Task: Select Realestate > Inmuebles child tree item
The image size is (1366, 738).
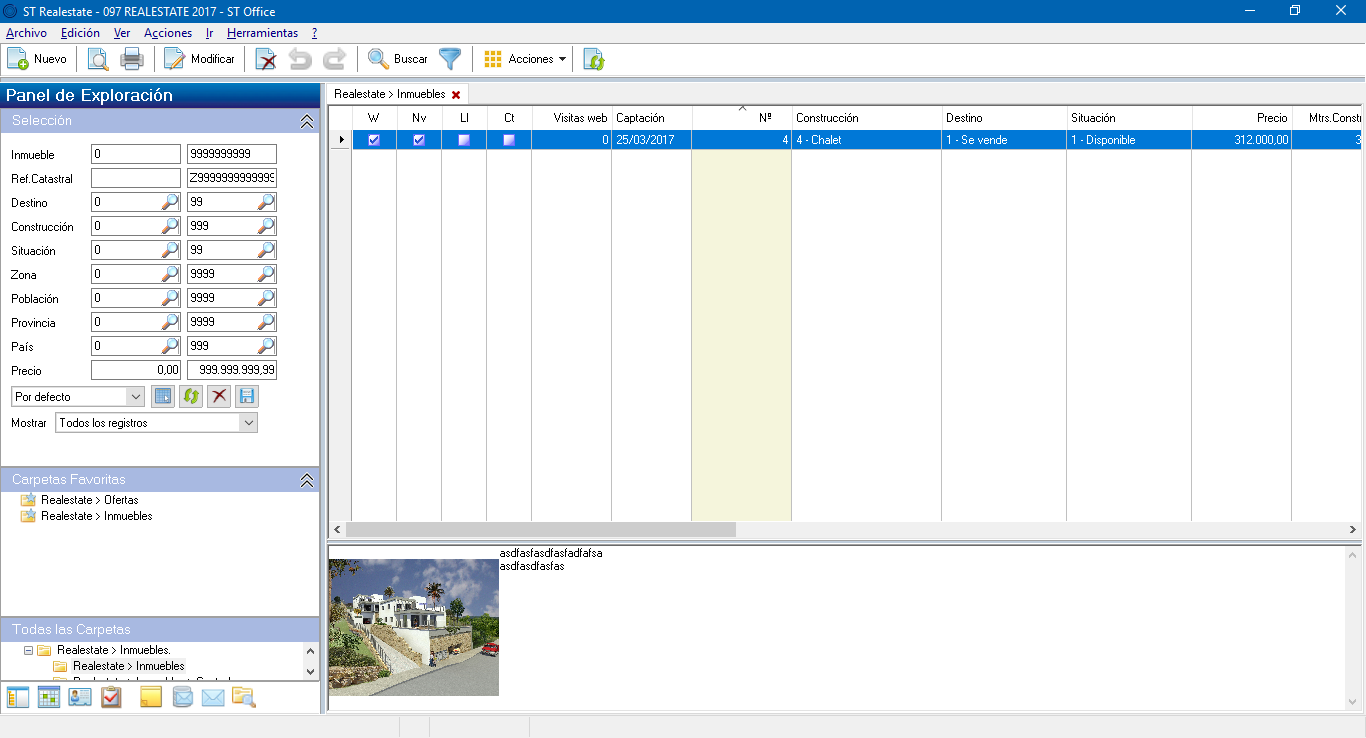Action: point(129,666)
